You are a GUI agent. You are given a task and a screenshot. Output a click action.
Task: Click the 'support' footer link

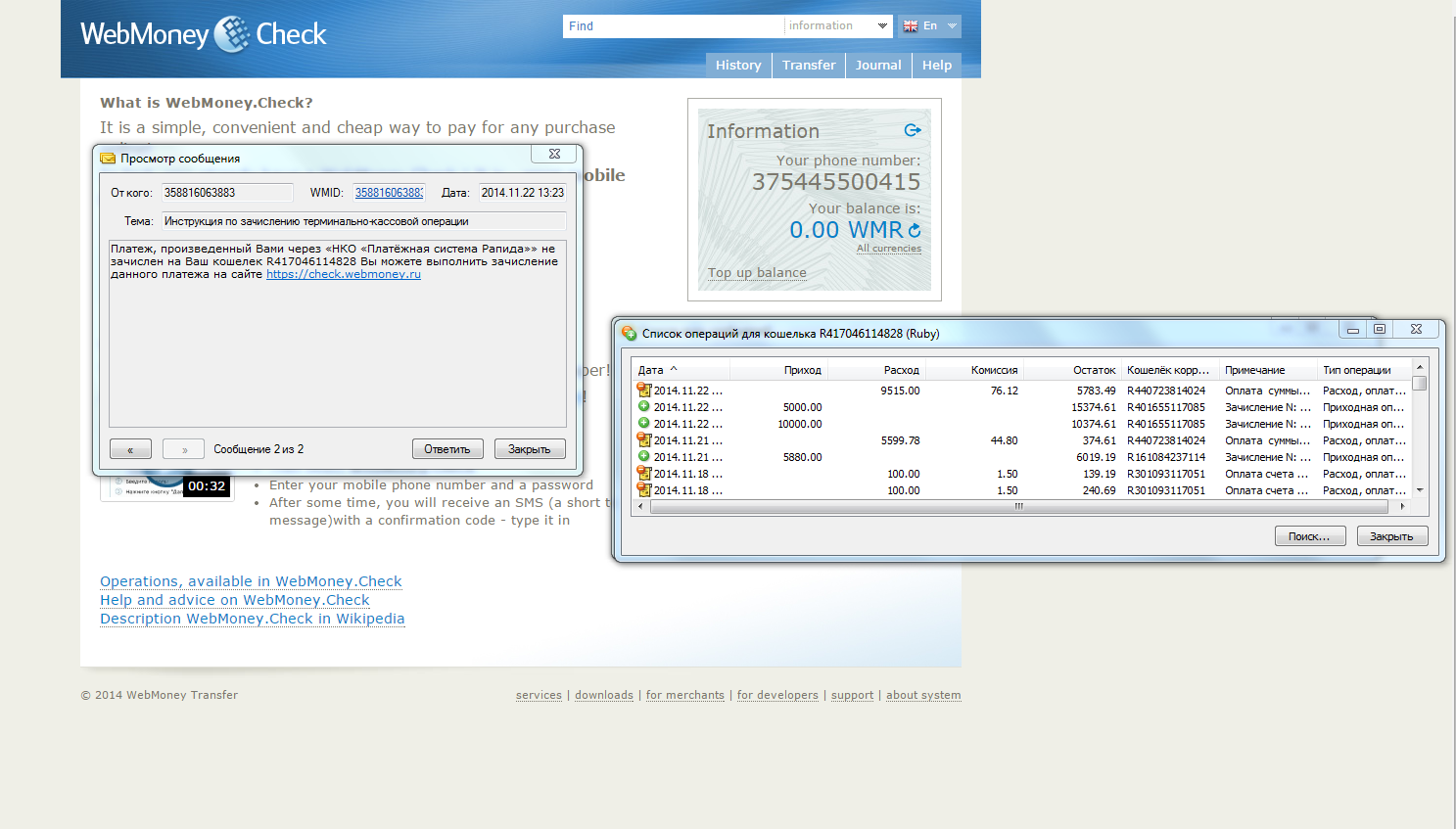(852, 695)
